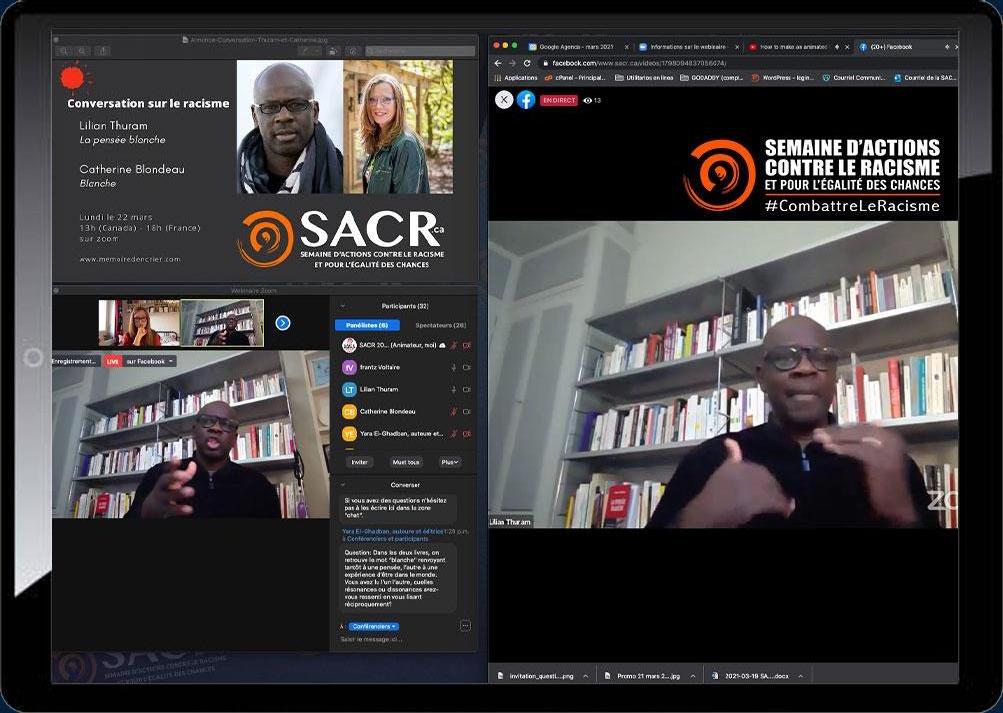This screenshot has width=1003, height=713.
Task: Close the Facebook live video with X
Action: tap(504, 100)
